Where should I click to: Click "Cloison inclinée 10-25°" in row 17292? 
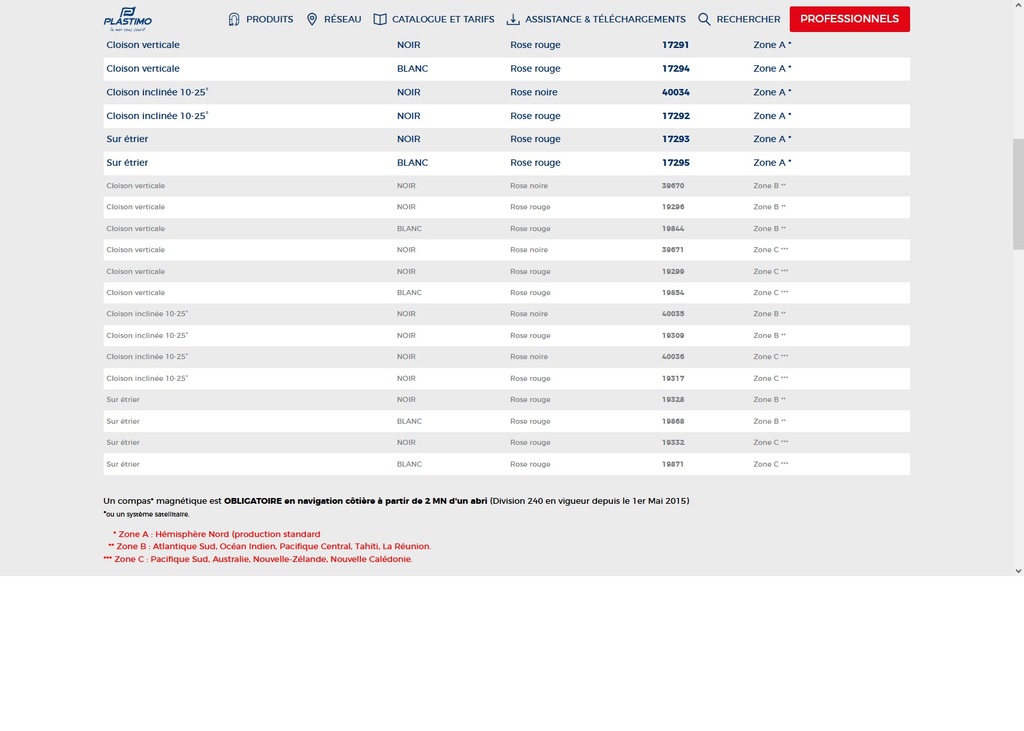pyautogui.click(x=157, y=116)
